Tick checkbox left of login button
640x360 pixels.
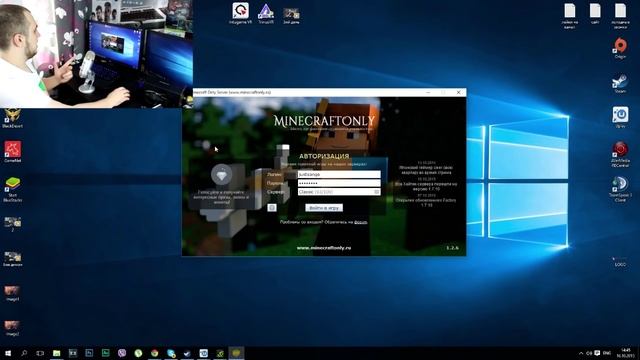pyautogui.click(x=272, y=207)
